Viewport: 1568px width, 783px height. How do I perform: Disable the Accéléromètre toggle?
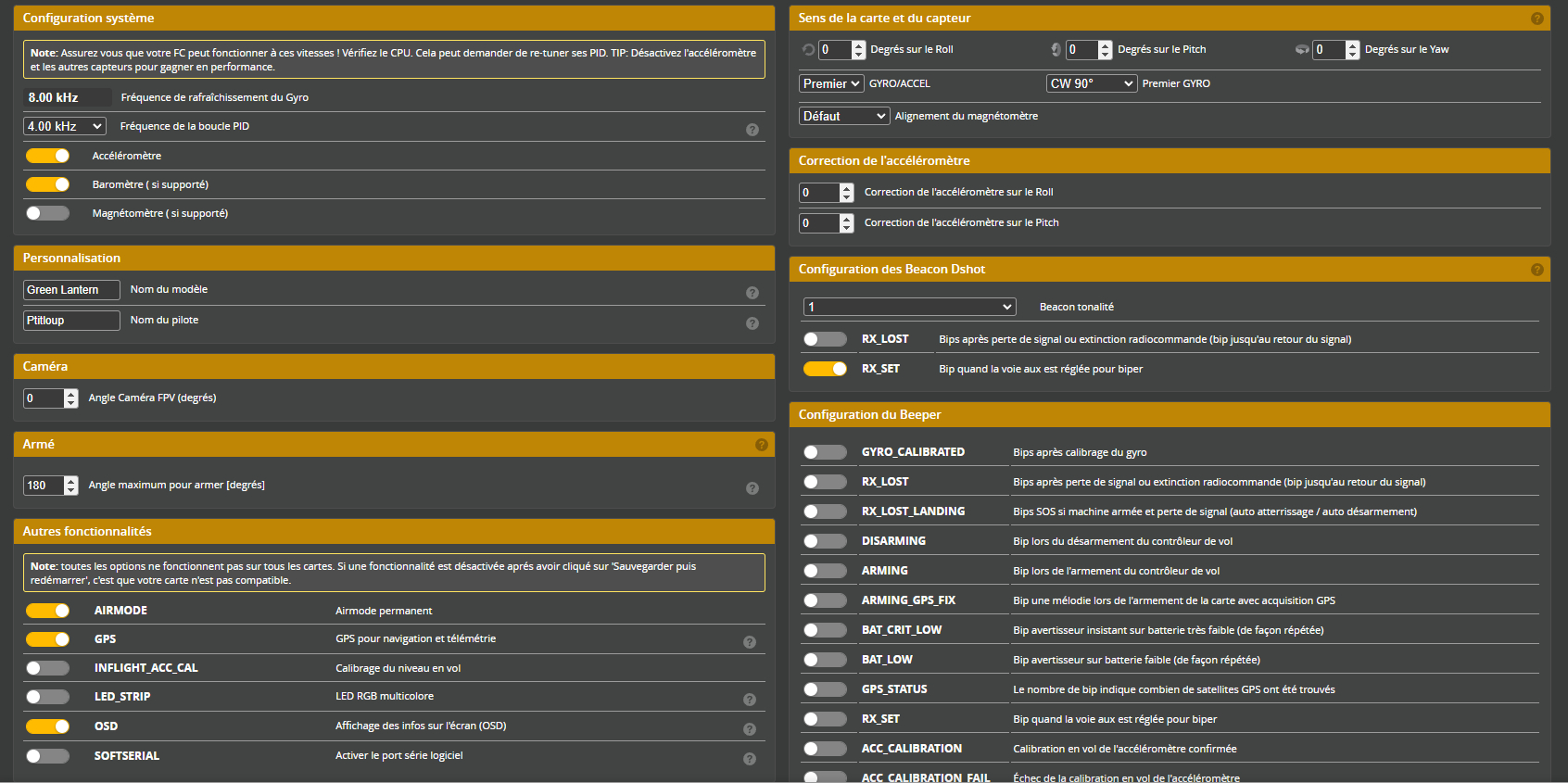tap(47, 156)
